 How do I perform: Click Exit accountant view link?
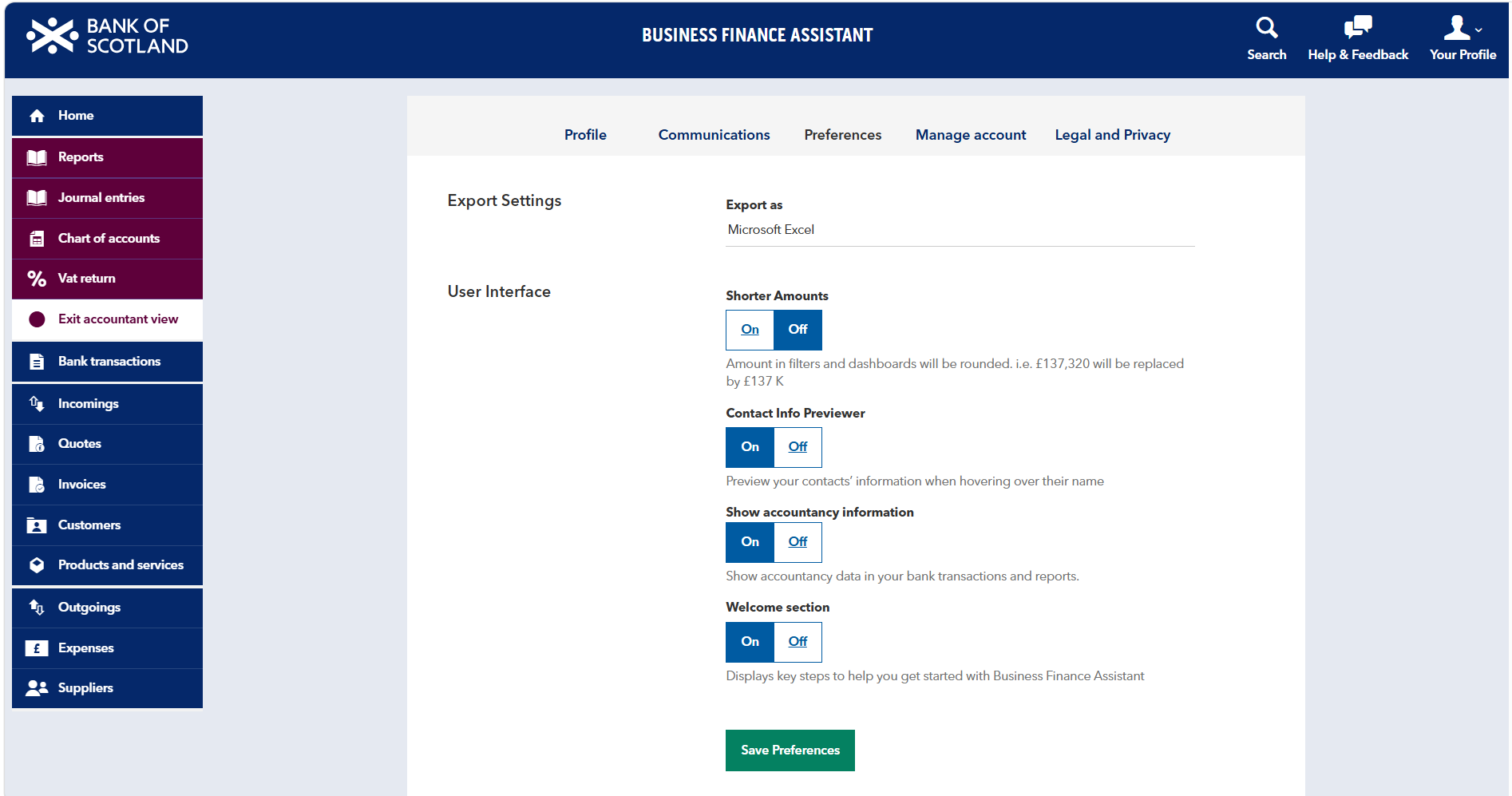[107, 319]
